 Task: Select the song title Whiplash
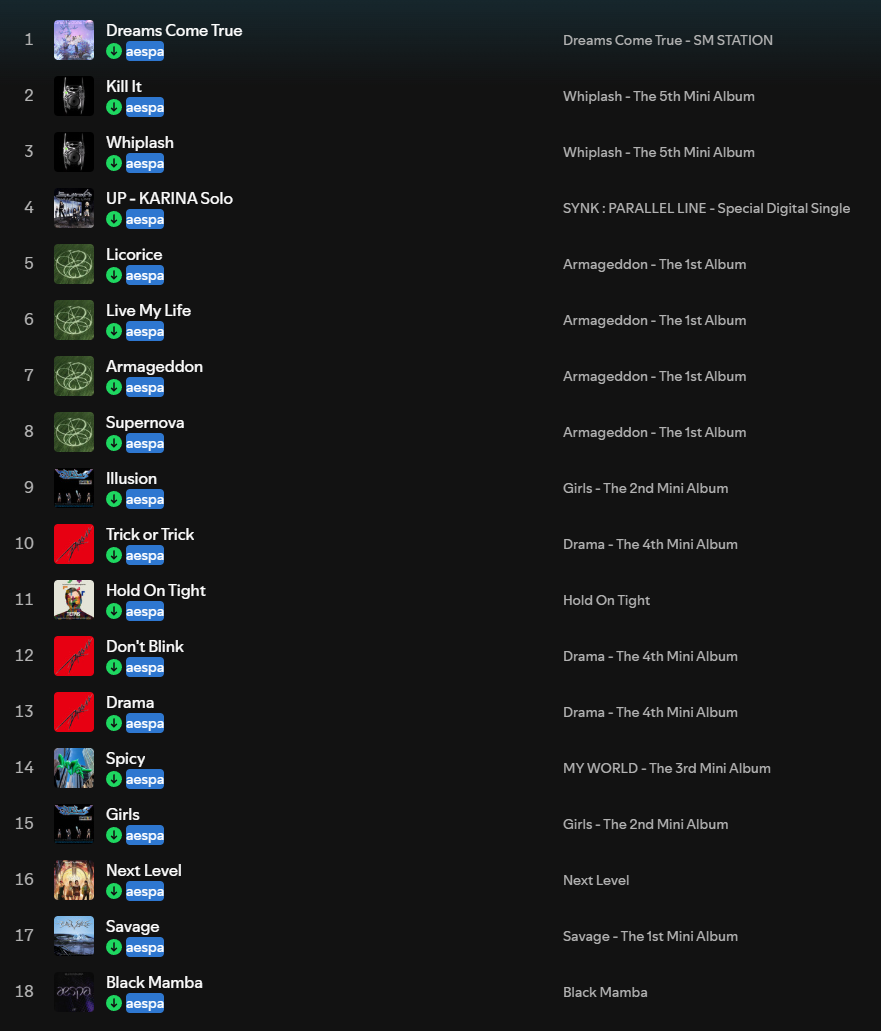coord(139,142)
